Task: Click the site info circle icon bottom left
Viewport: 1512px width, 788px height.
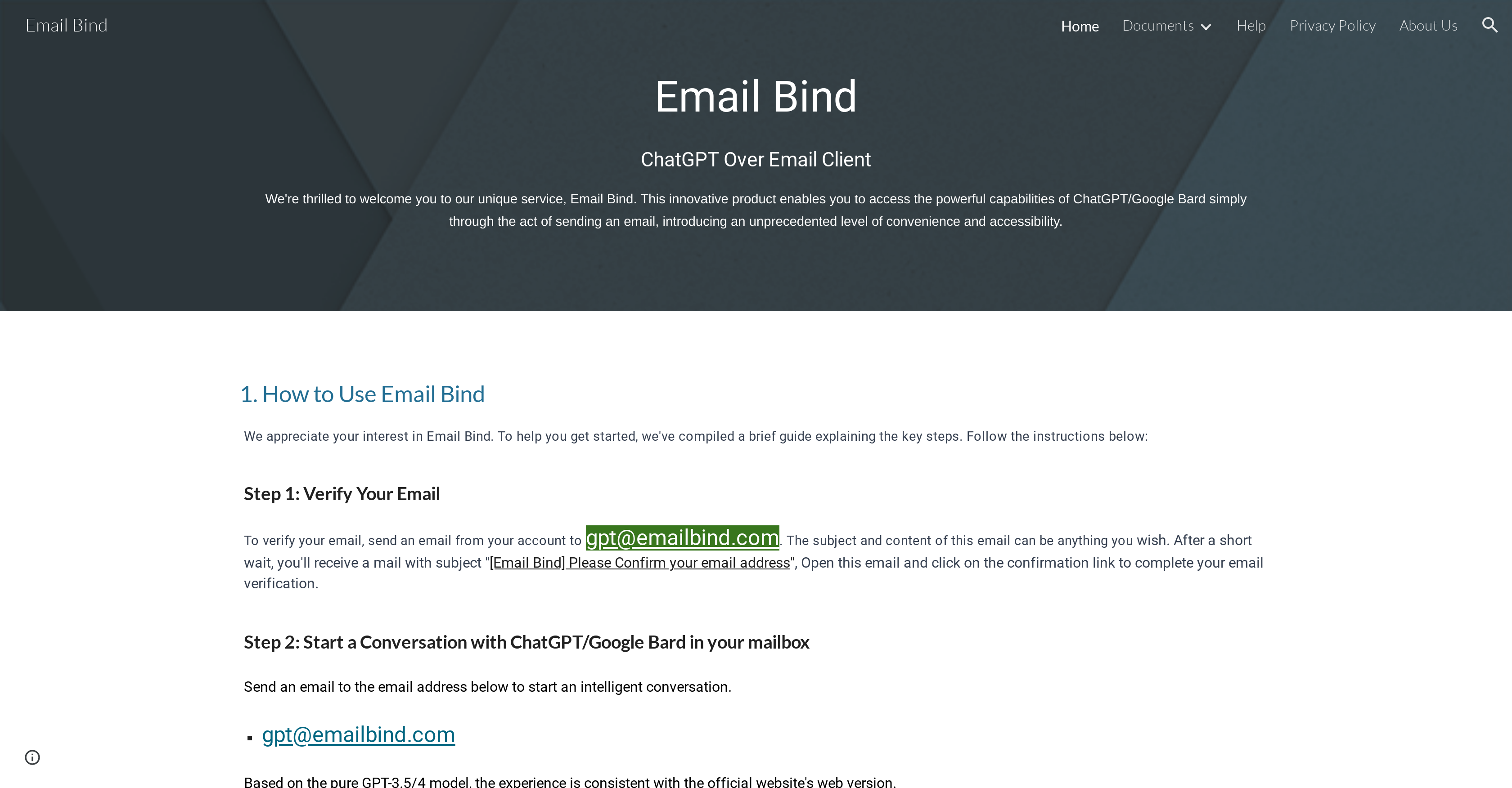Action: [32, 757]
